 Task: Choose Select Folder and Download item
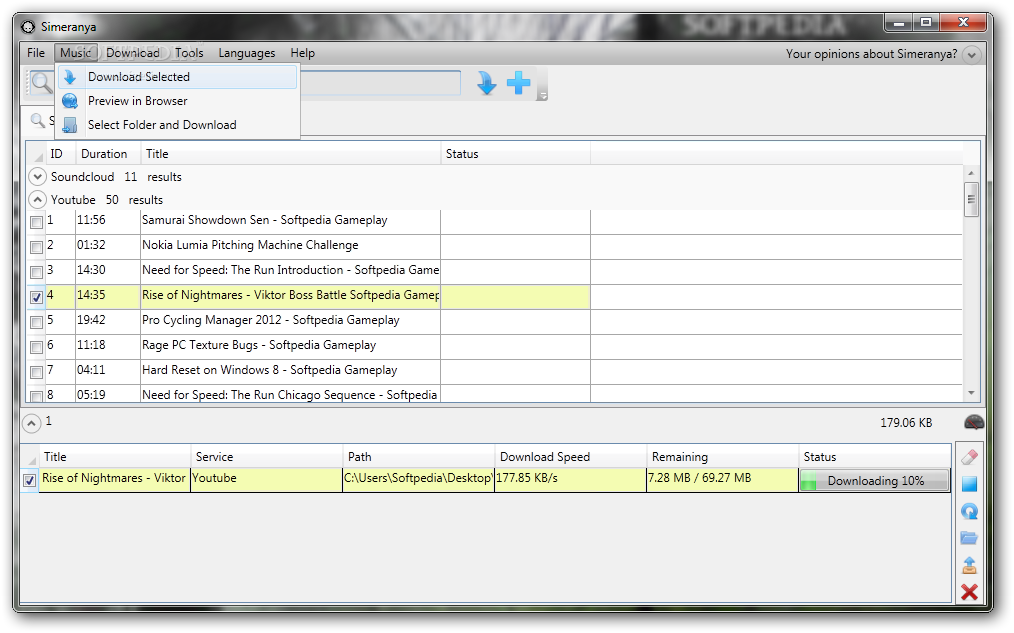click(x=177, y=125)
